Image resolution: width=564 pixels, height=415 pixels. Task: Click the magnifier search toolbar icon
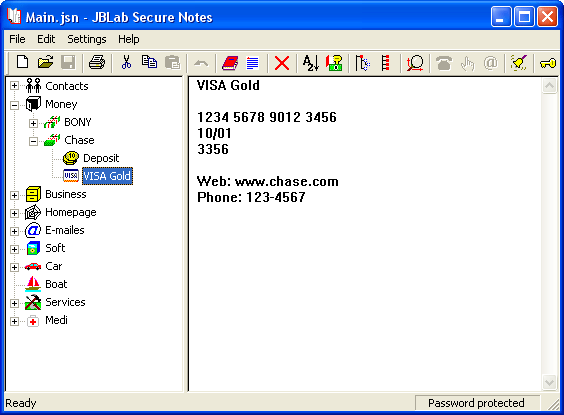pos(415,63)
